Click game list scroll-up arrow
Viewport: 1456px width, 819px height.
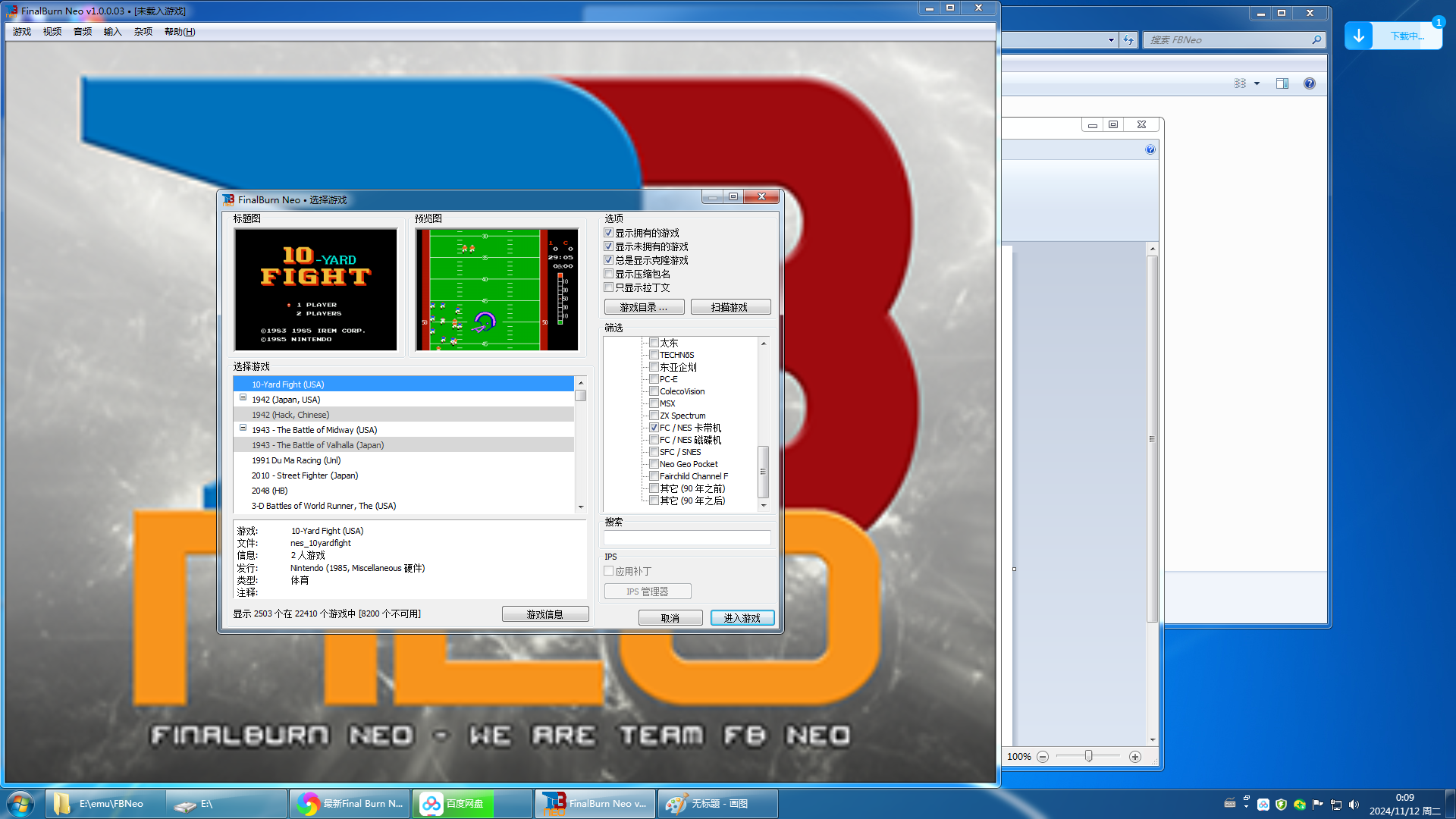click(581, 383)
